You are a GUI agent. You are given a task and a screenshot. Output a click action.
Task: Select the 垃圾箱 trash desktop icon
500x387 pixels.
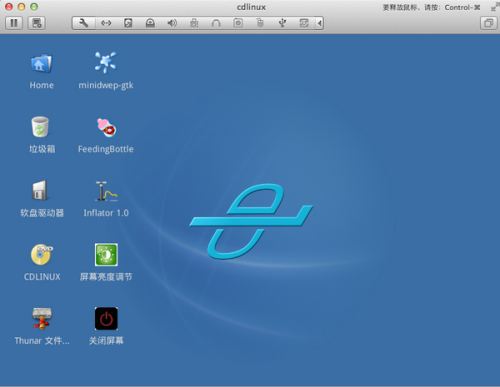tap(40, 127)
